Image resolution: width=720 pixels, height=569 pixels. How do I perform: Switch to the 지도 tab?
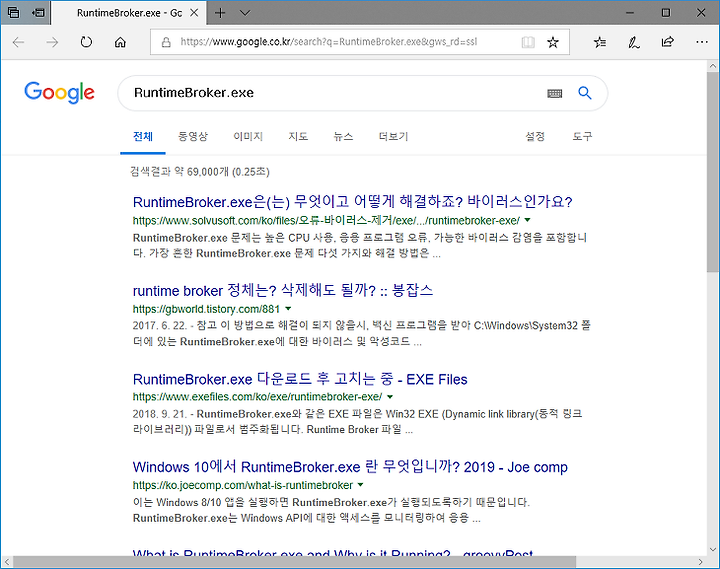coord(298,136)
